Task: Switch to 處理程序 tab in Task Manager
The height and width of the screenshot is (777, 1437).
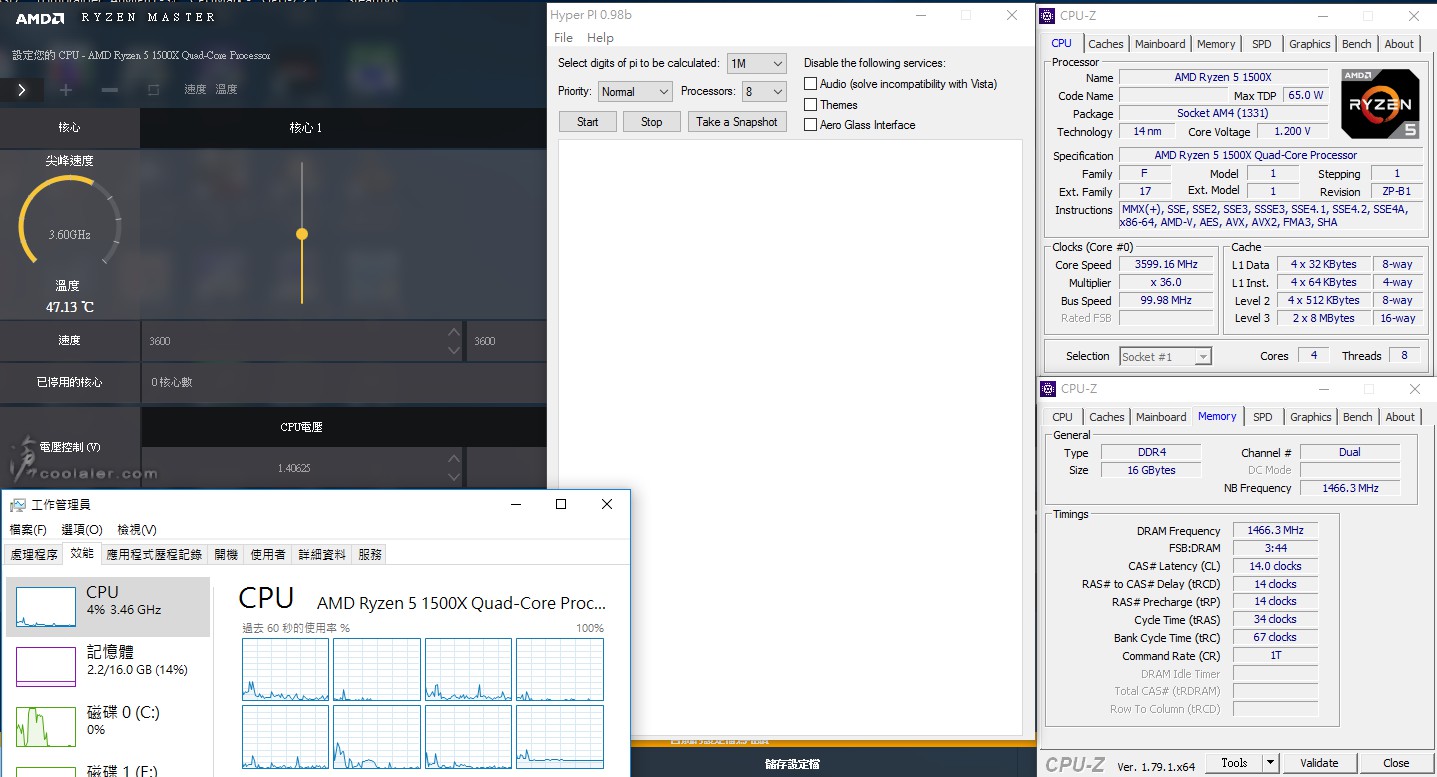Action: (x=34, y=554)
